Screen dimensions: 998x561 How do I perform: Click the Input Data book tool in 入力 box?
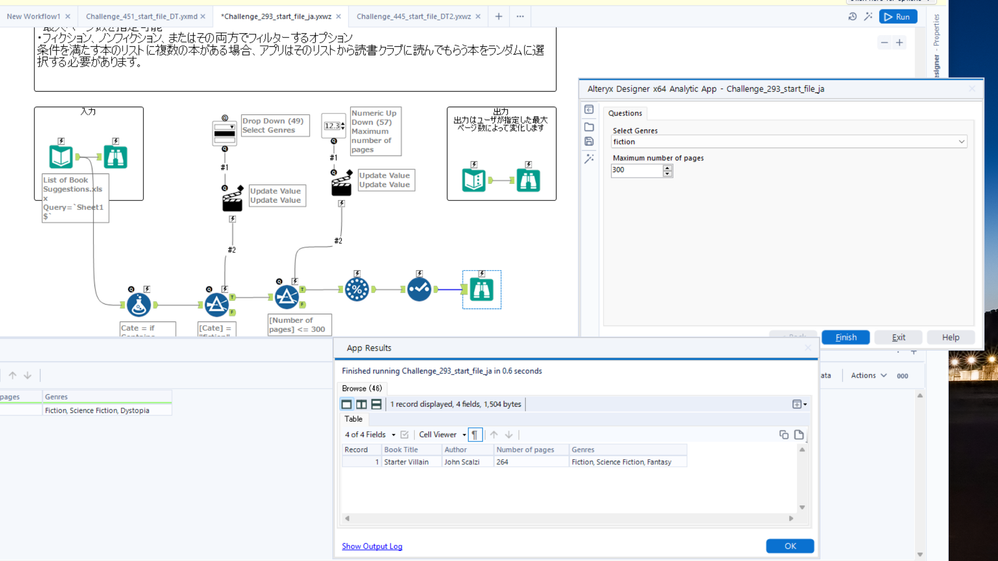tap(61, 157)
